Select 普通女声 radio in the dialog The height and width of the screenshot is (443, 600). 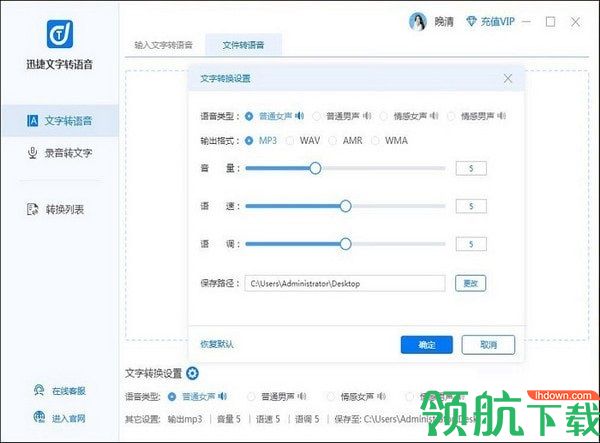coord(249,116)
